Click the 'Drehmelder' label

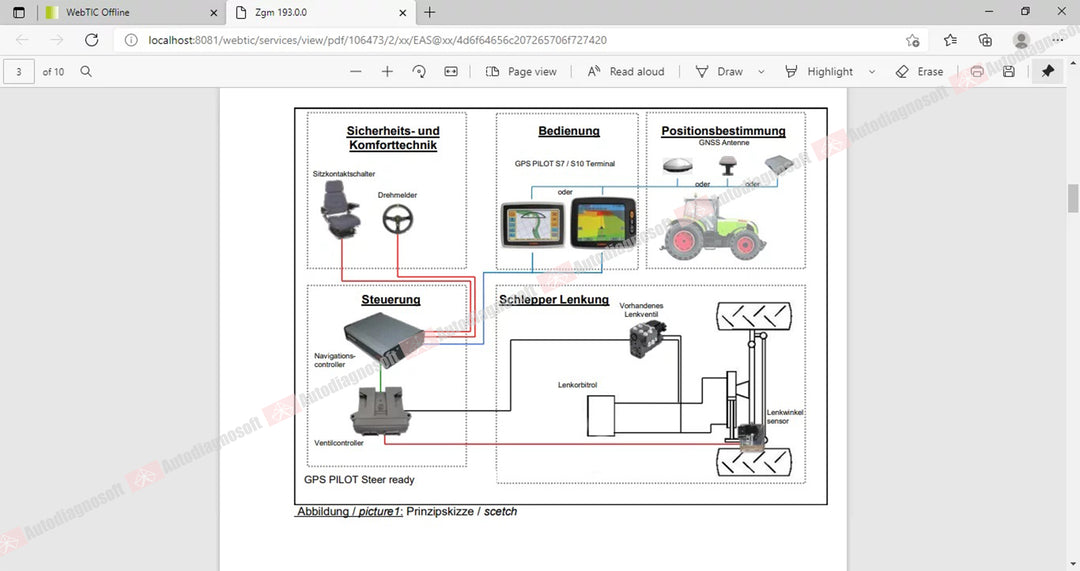(x=397, y=195)
